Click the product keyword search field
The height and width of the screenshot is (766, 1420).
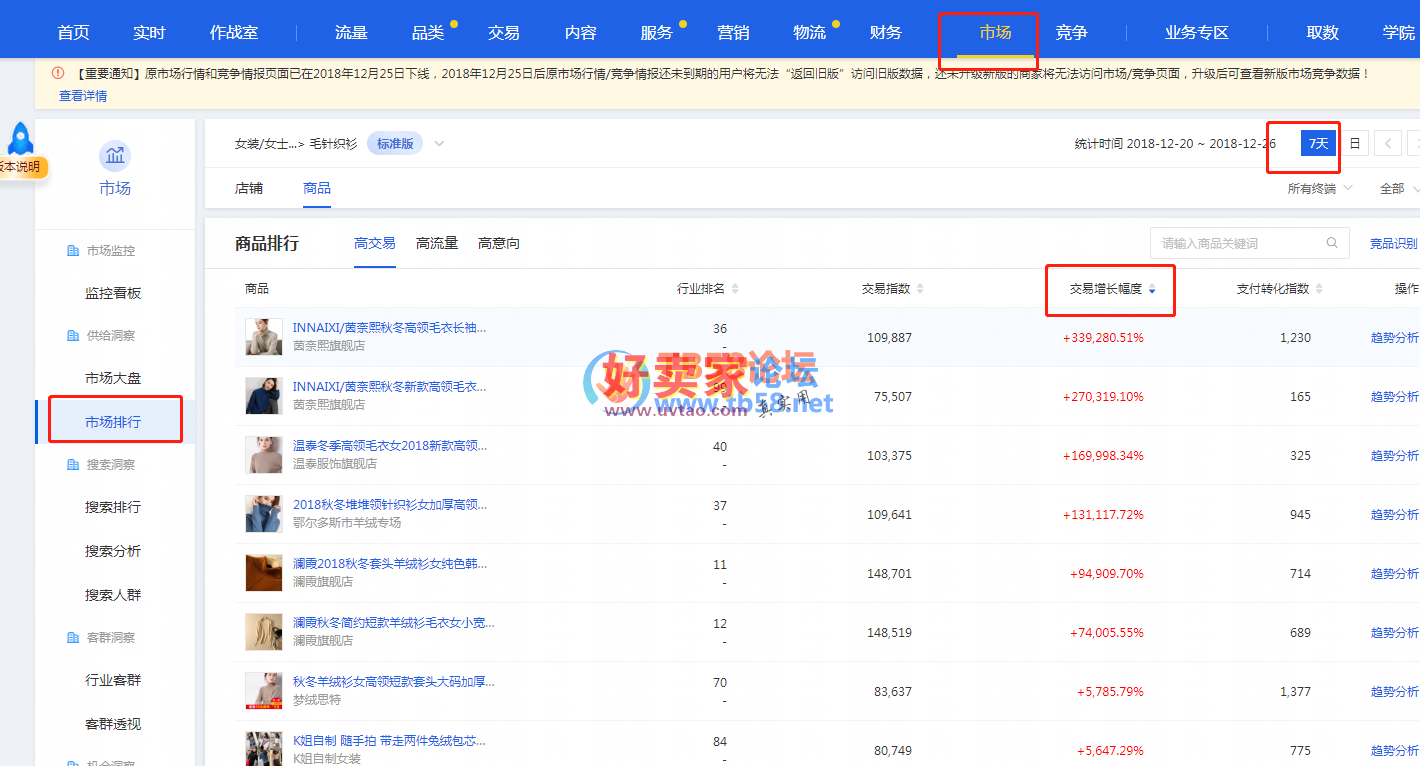click(x=1238, y=243)
